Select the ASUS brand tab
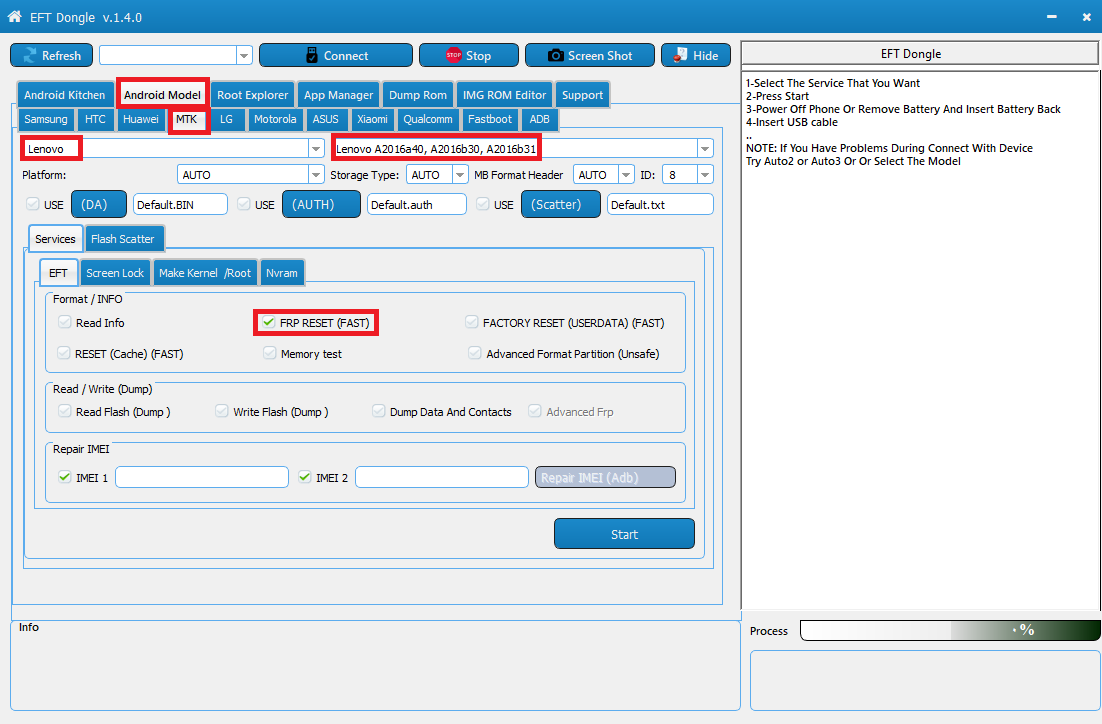The image size is (1102, 724). click(x=325, y=119)
